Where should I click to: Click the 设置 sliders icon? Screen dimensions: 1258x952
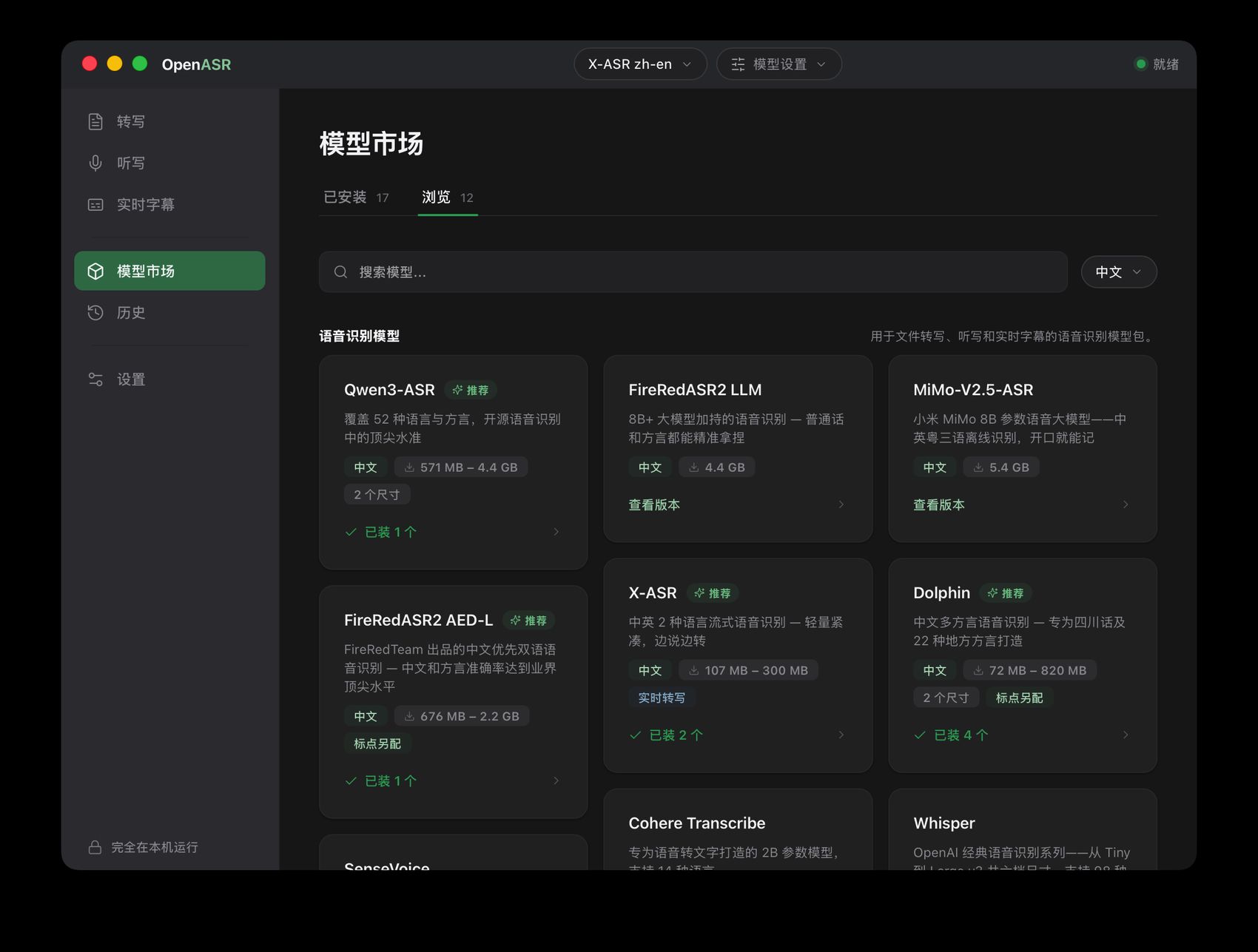[95, 379]
